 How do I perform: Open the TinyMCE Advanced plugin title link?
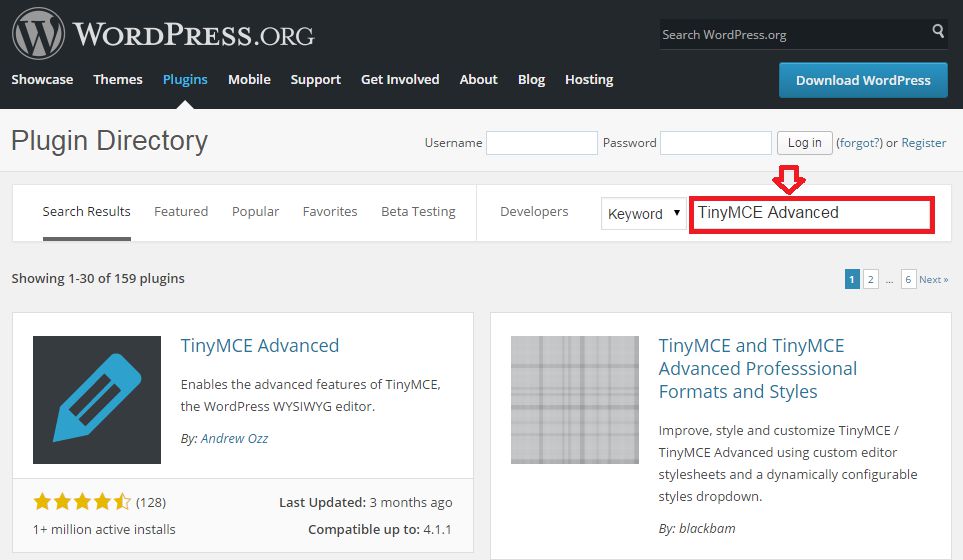pos(260,346)
